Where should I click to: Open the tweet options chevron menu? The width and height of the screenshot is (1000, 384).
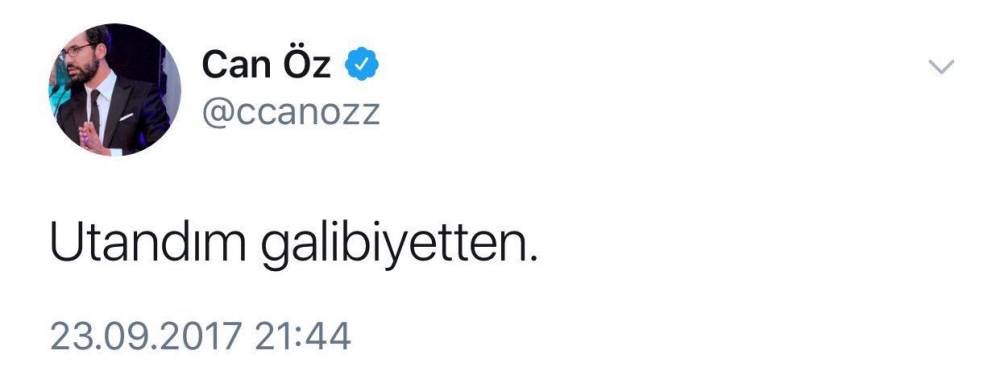click(x=941, y=66)
